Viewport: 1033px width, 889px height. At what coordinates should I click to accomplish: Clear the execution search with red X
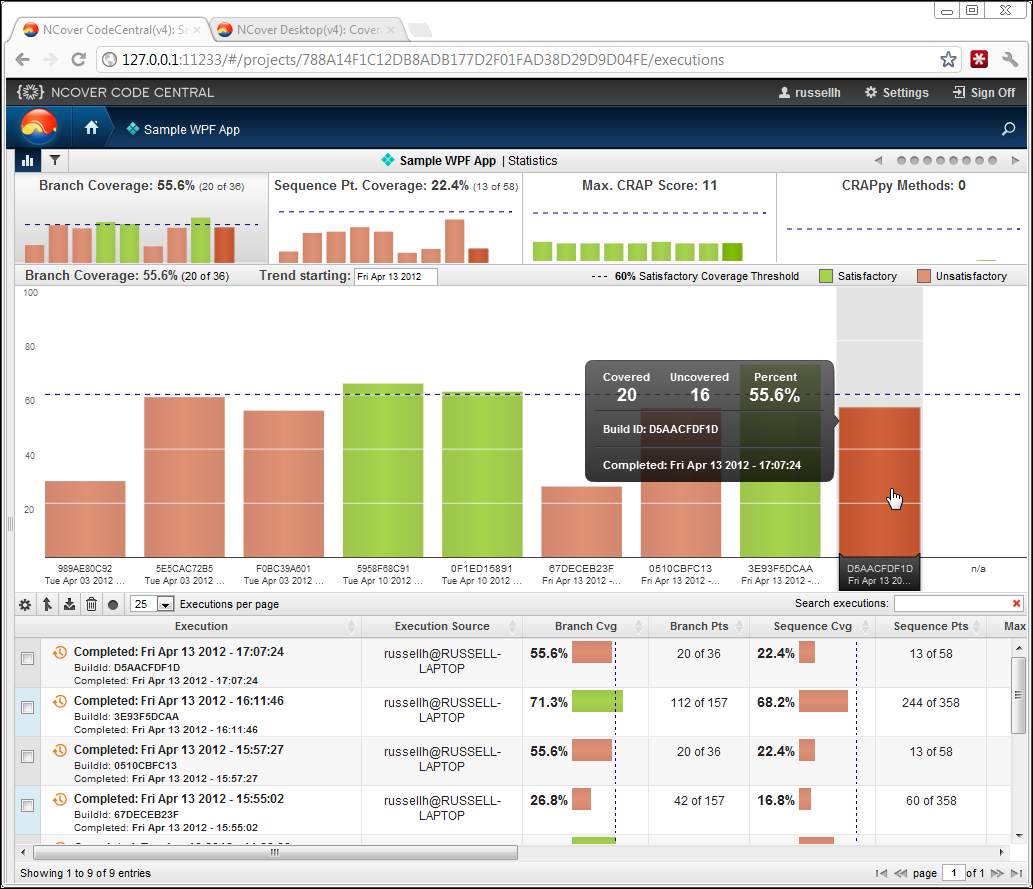(x=1017, y=604)
